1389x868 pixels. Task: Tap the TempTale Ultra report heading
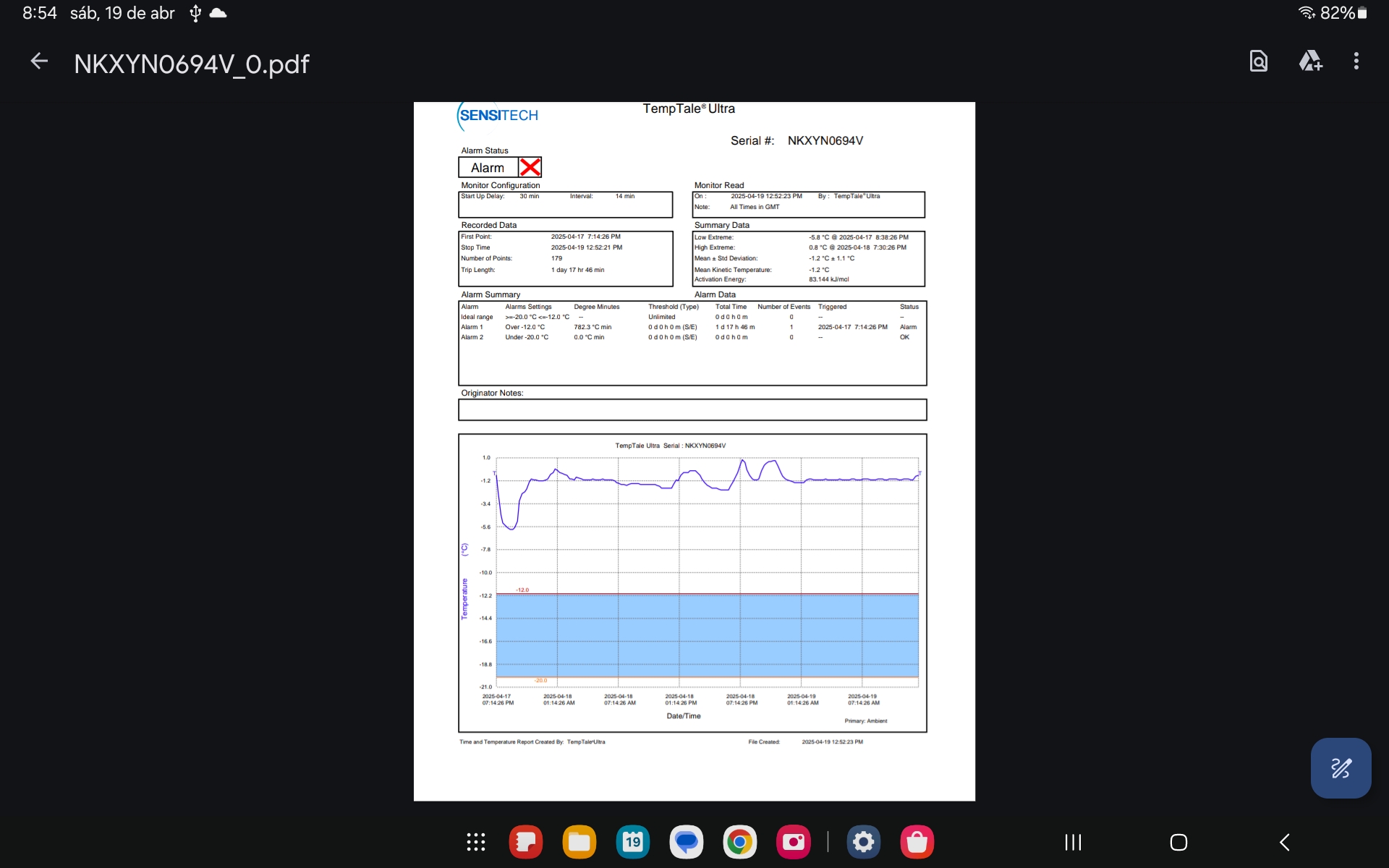point(689,109)
